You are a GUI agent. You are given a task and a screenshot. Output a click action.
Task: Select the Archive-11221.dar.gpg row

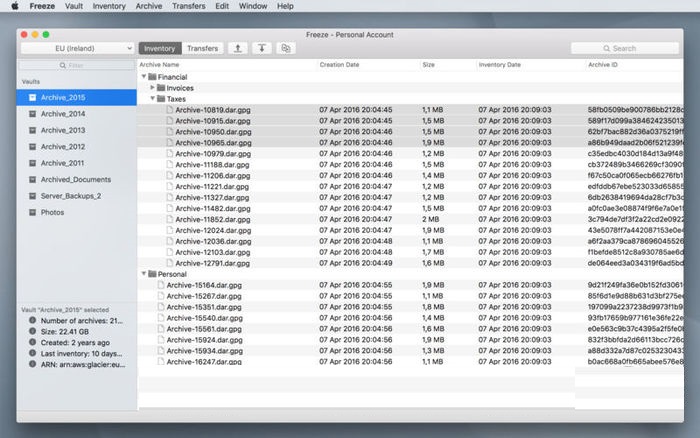pyautogui.click(x=410, y=186)
